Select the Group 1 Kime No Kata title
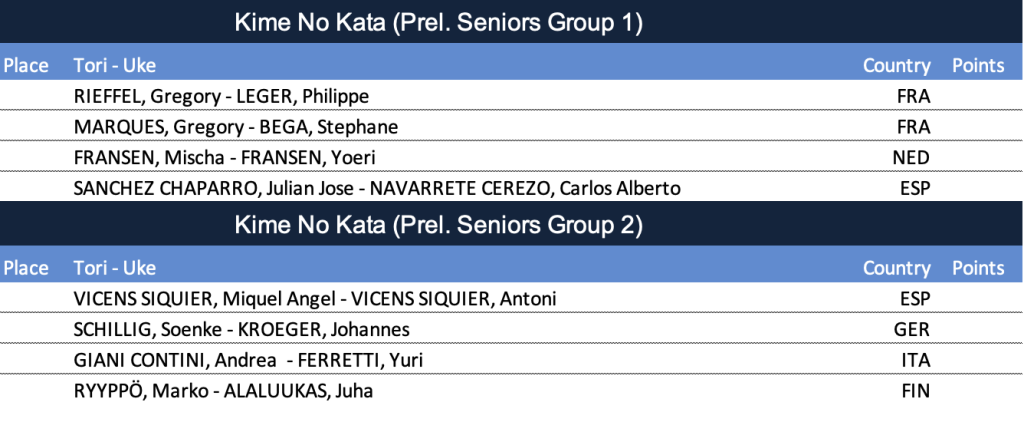Image resolution: width=1024 pixels, height=422 pixels. click(x=438, y=24)
